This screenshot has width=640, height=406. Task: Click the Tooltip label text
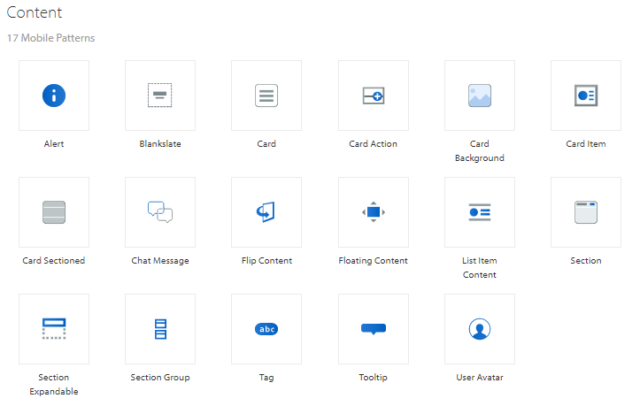(x=373, y=377)
